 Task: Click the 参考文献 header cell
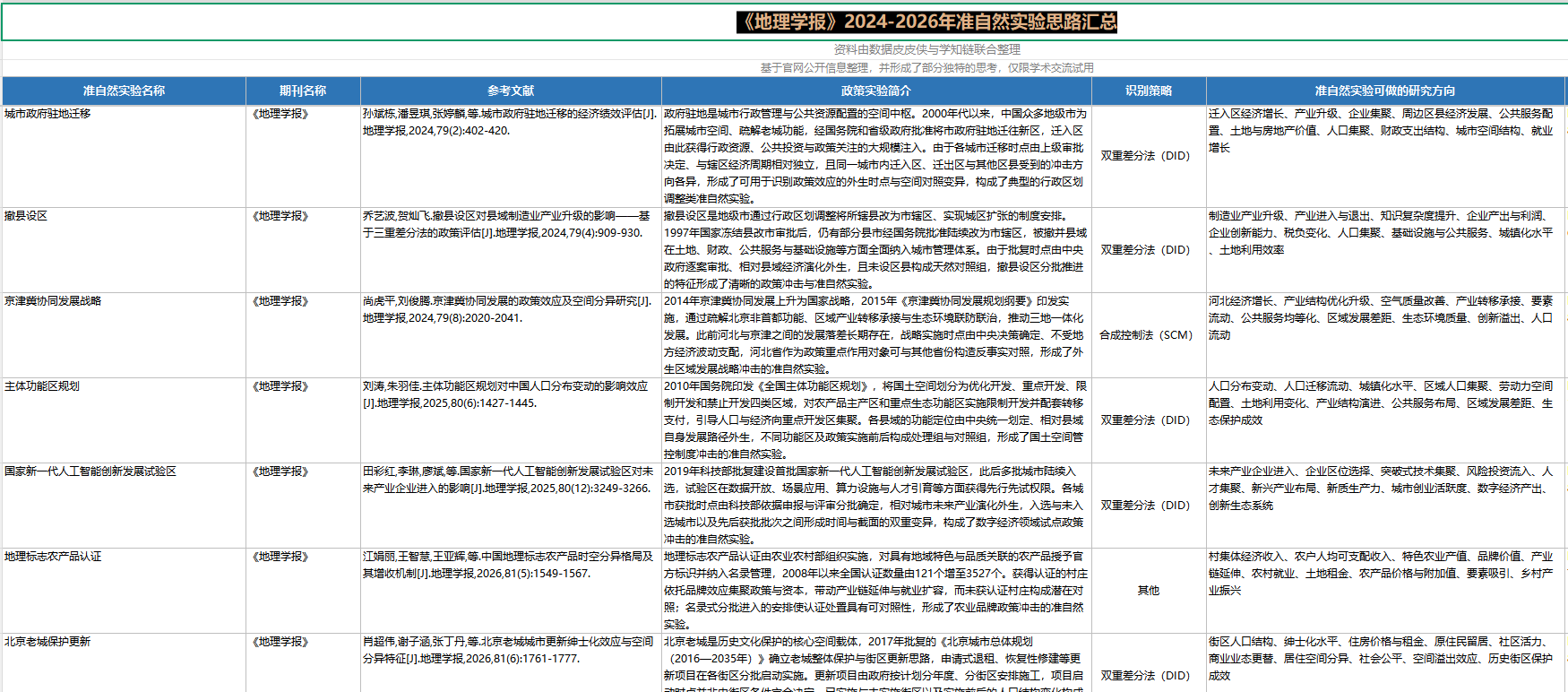(511, 91)
